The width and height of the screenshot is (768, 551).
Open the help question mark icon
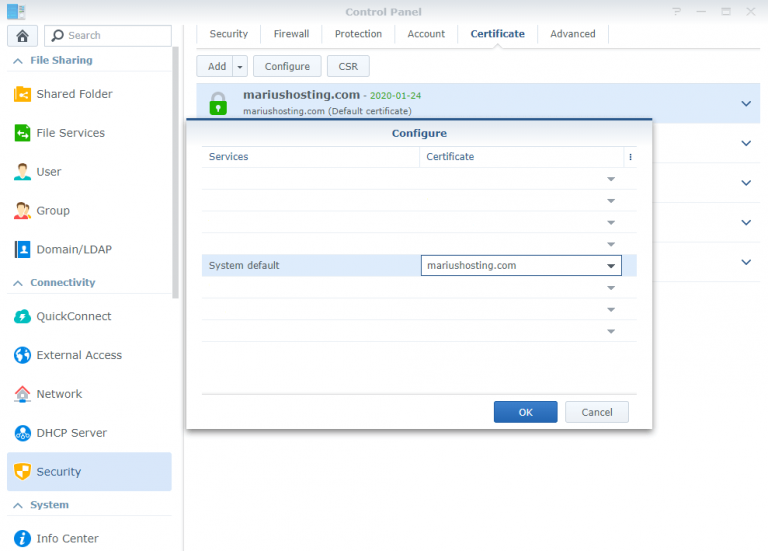click(x=676, y=11)
